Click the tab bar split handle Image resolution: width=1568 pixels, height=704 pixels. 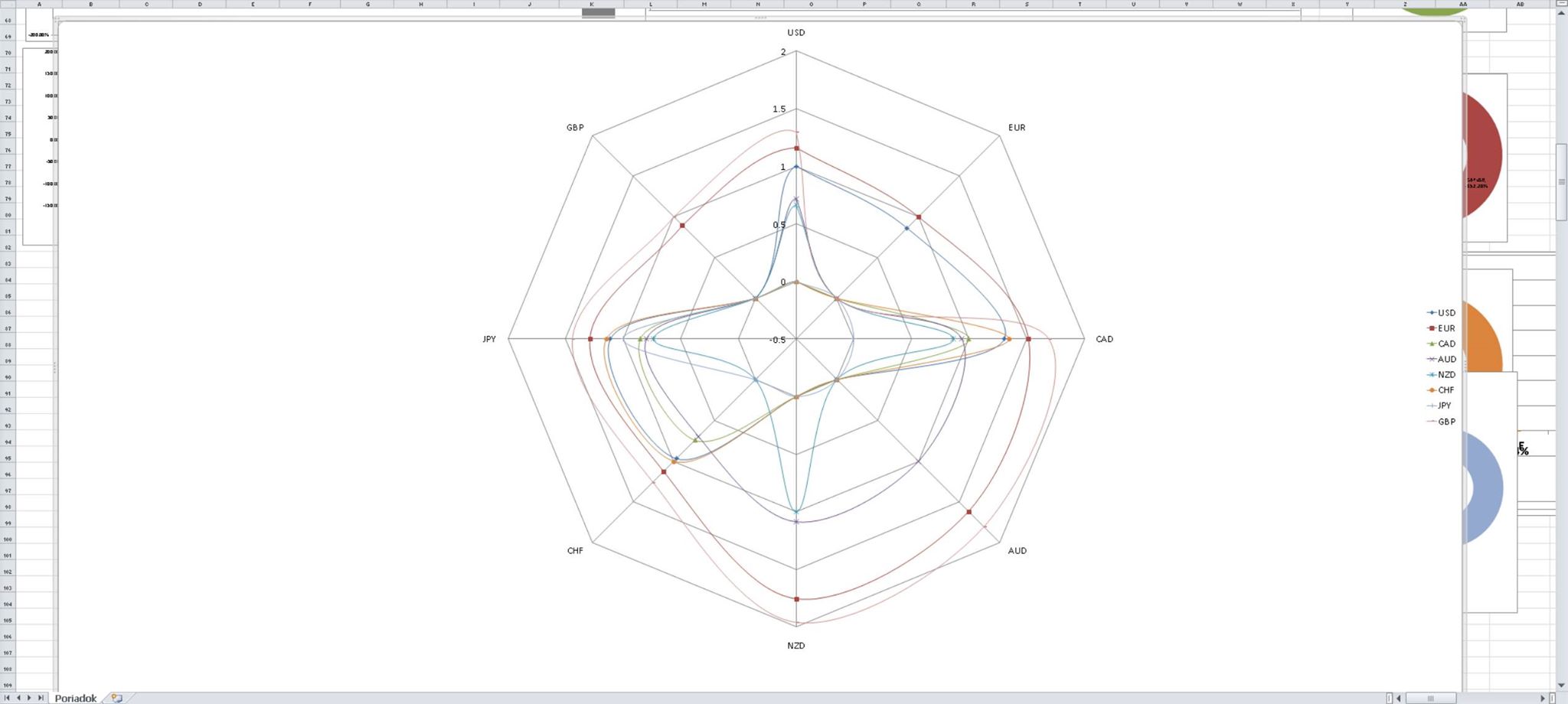(1389, 698)
